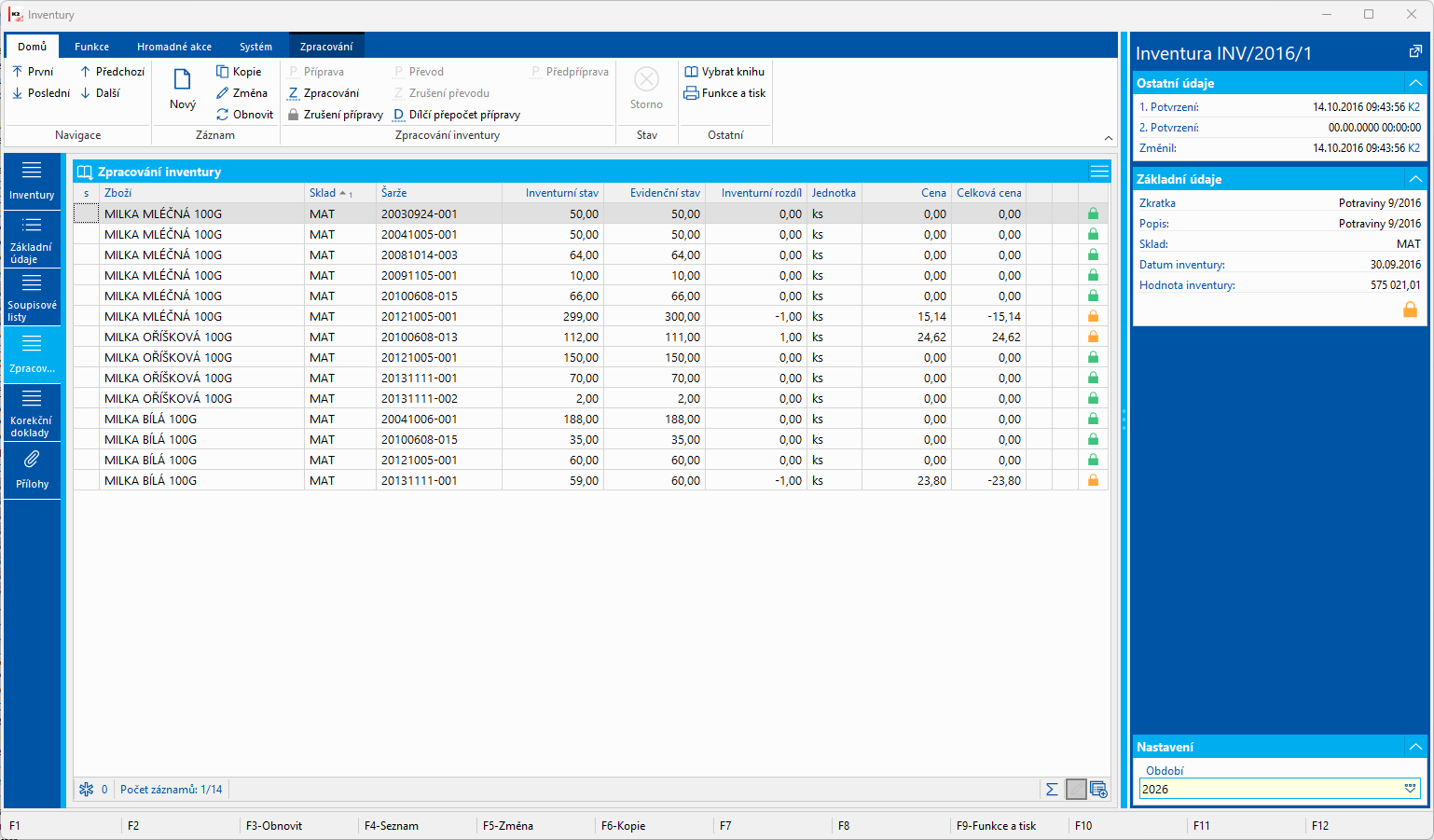Click green lock for batch 20030924-001
This screenshot has height=840, width=1434.
(1093, 213)
